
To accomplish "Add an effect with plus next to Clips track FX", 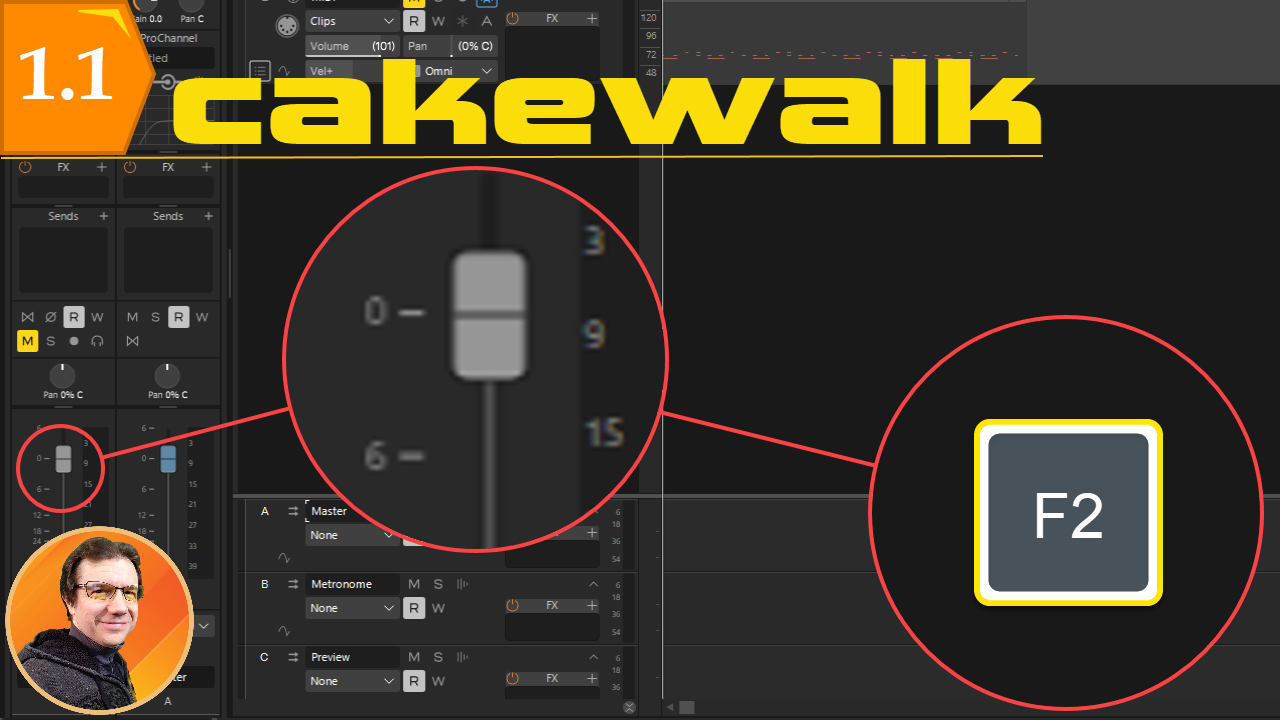I will coord(592,19).
